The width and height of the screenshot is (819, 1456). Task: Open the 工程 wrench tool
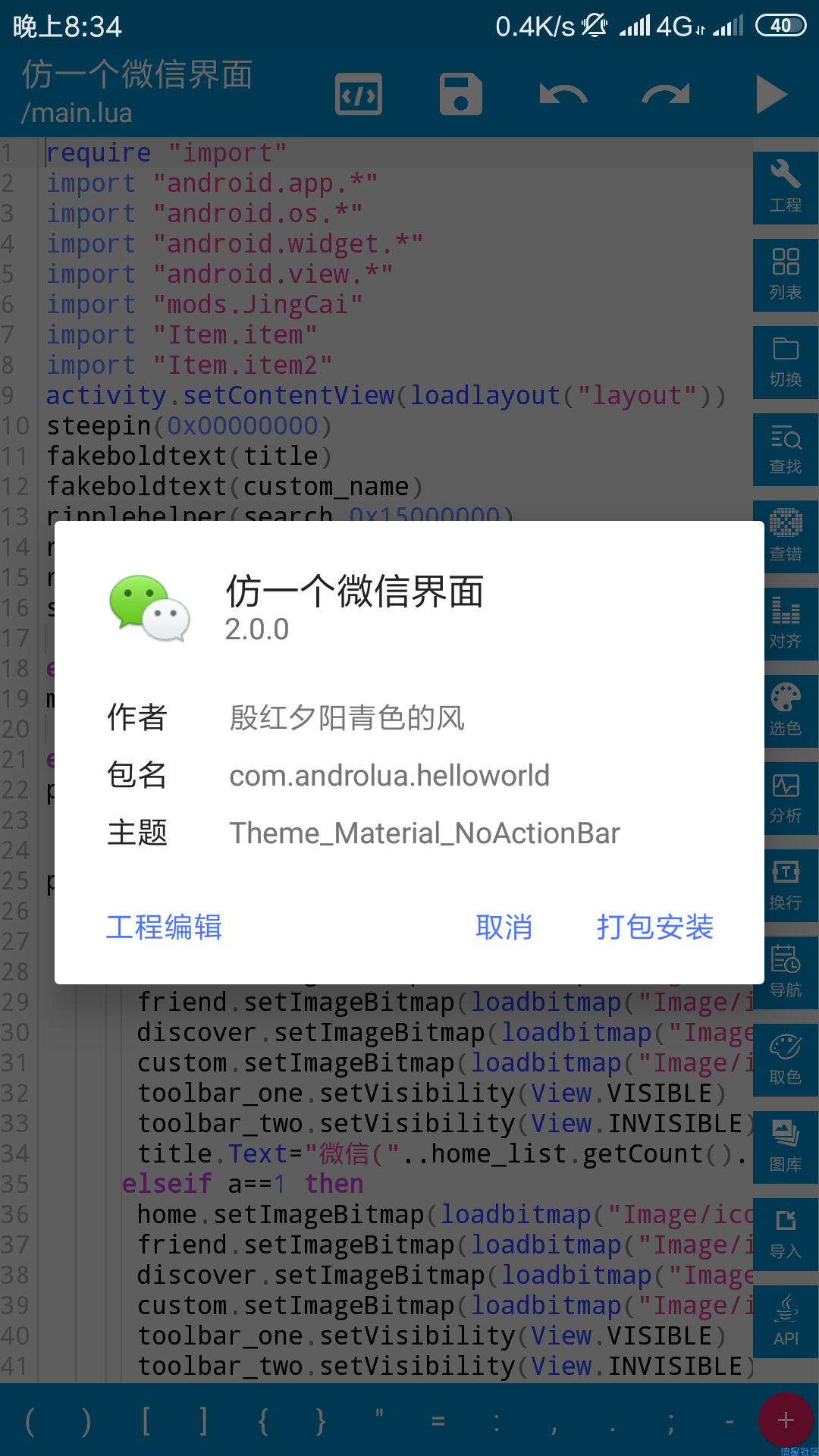(786, 187)
